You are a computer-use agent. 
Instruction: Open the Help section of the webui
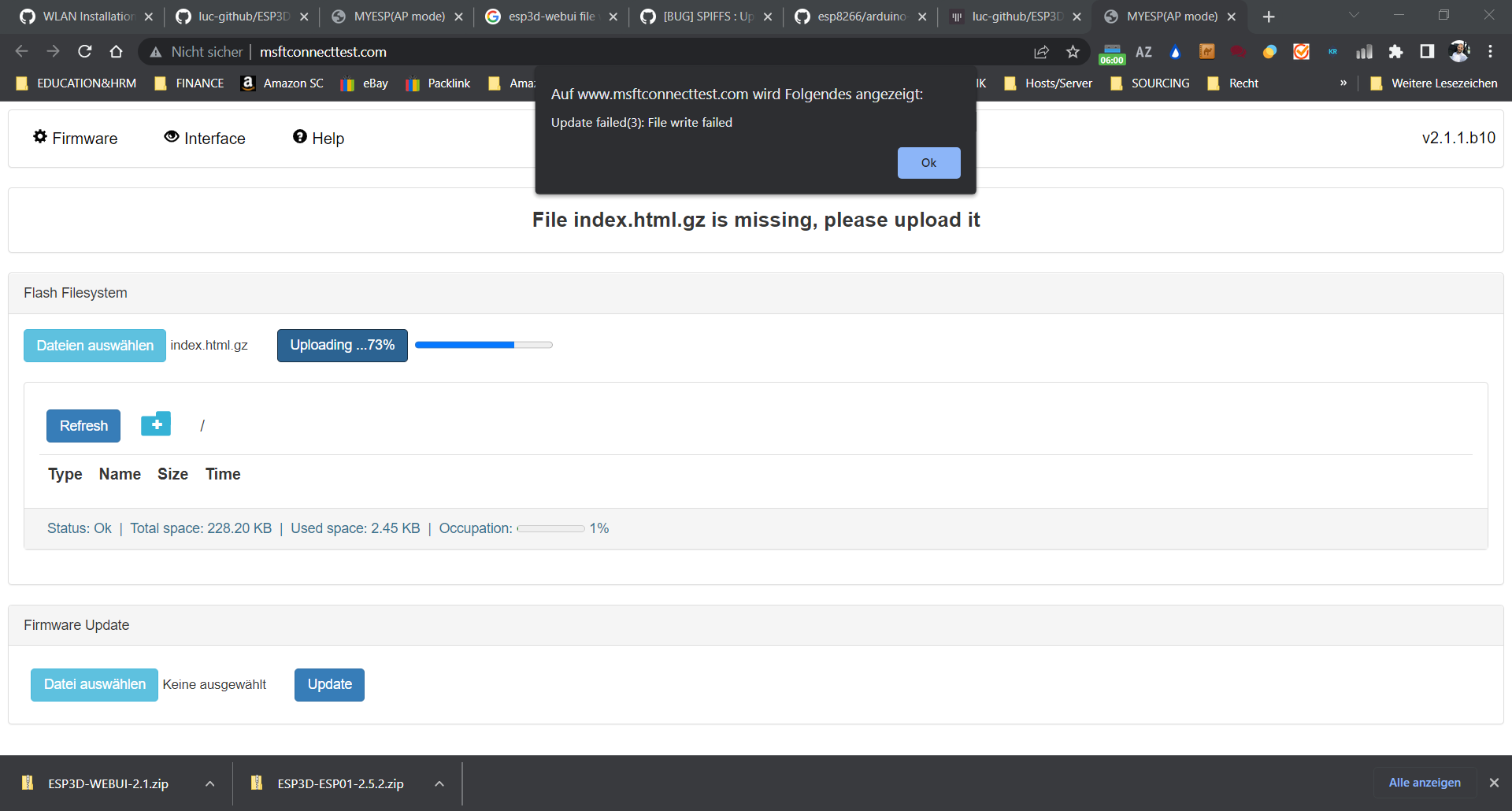coord(317,138)
